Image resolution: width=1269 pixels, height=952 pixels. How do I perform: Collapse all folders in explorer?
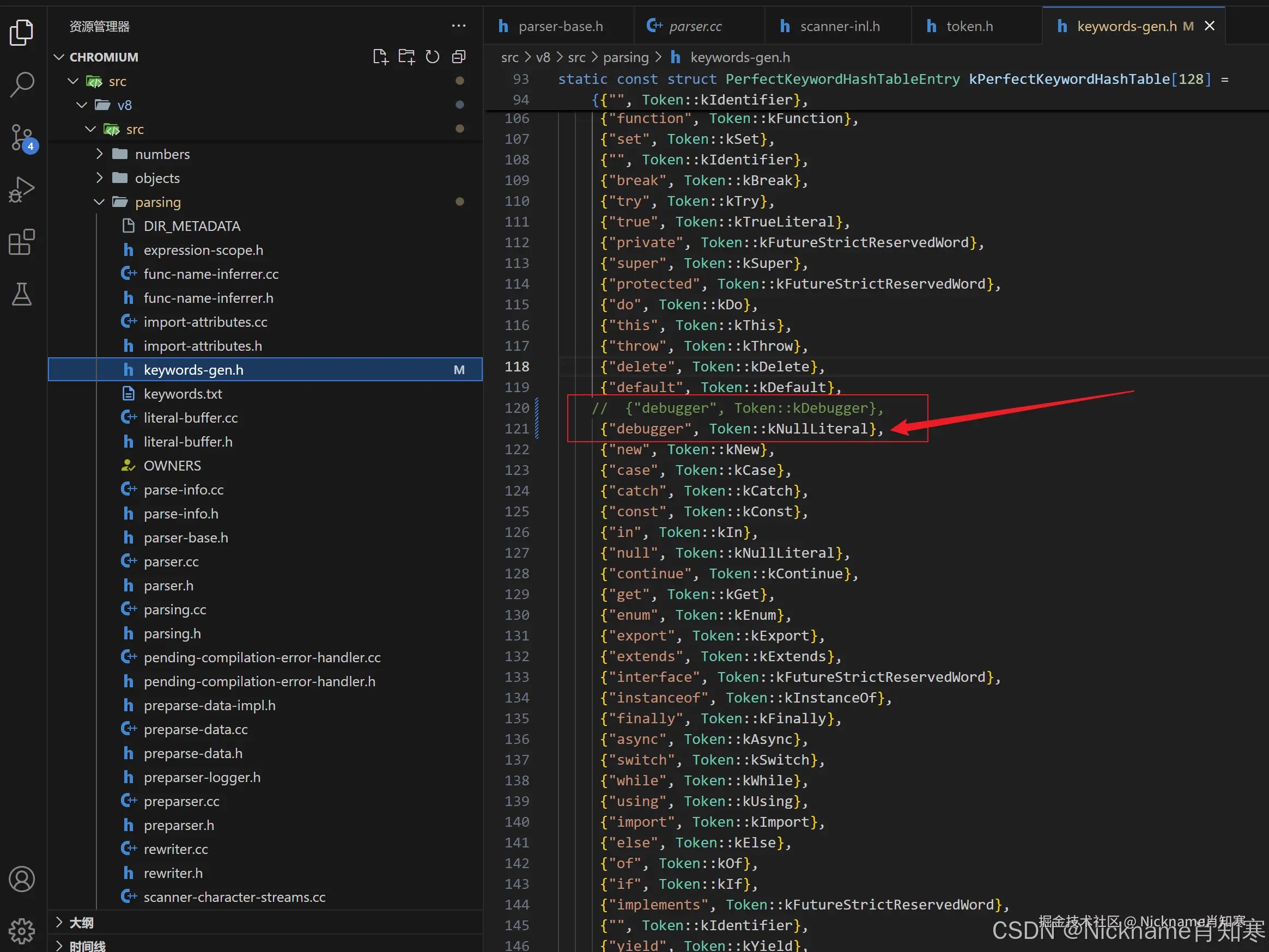point(458,57)
